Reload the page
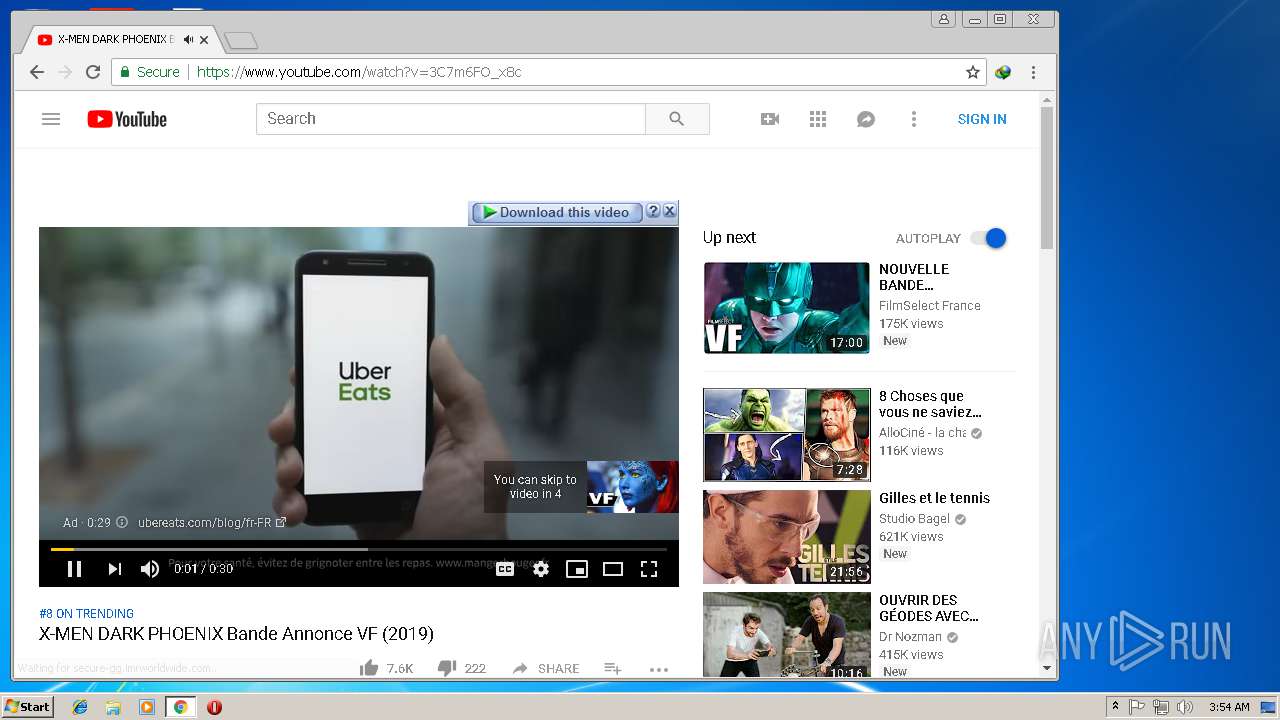This screenshot has height=720, width=1280. (x=93, y=72)
